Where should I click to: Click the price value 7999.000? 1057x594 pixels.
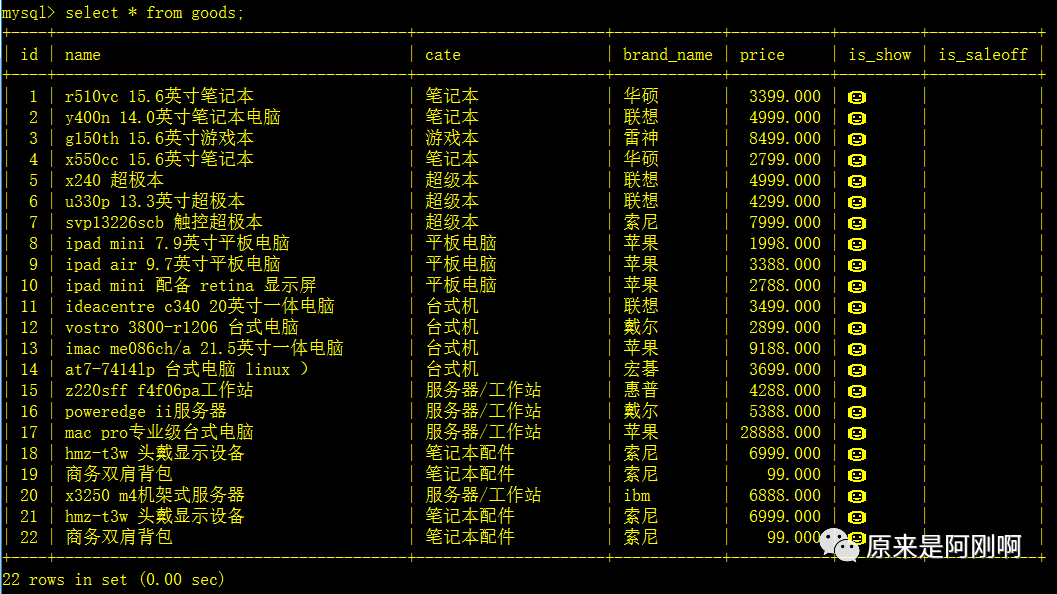(x=785, y=222)
